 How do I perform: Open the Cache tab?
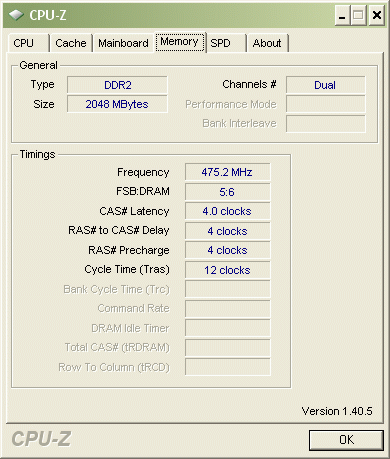pos(71,43)
